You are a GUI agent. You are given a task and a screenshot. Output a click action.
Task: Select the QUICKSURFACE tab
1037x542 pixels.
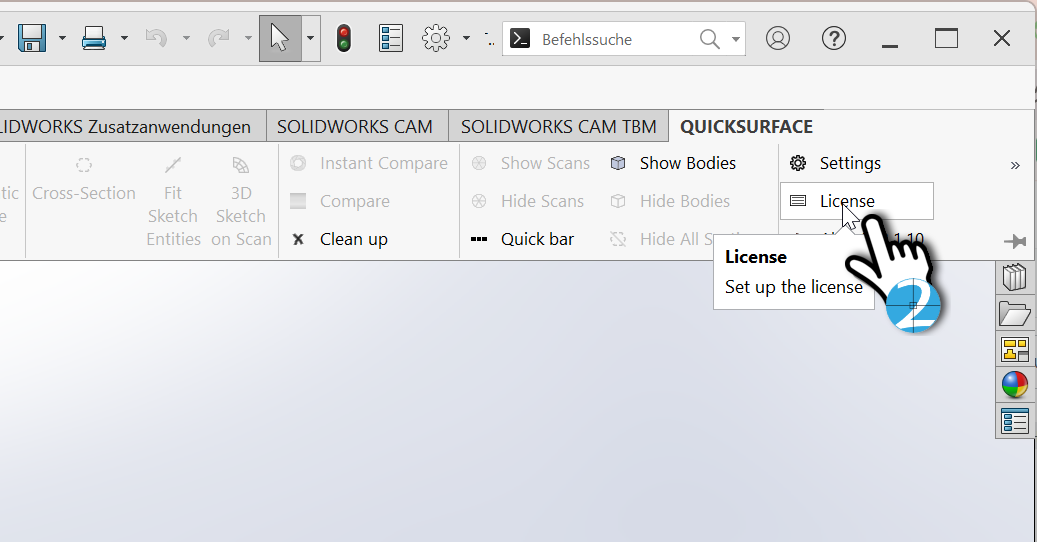(x=747, y=126)
